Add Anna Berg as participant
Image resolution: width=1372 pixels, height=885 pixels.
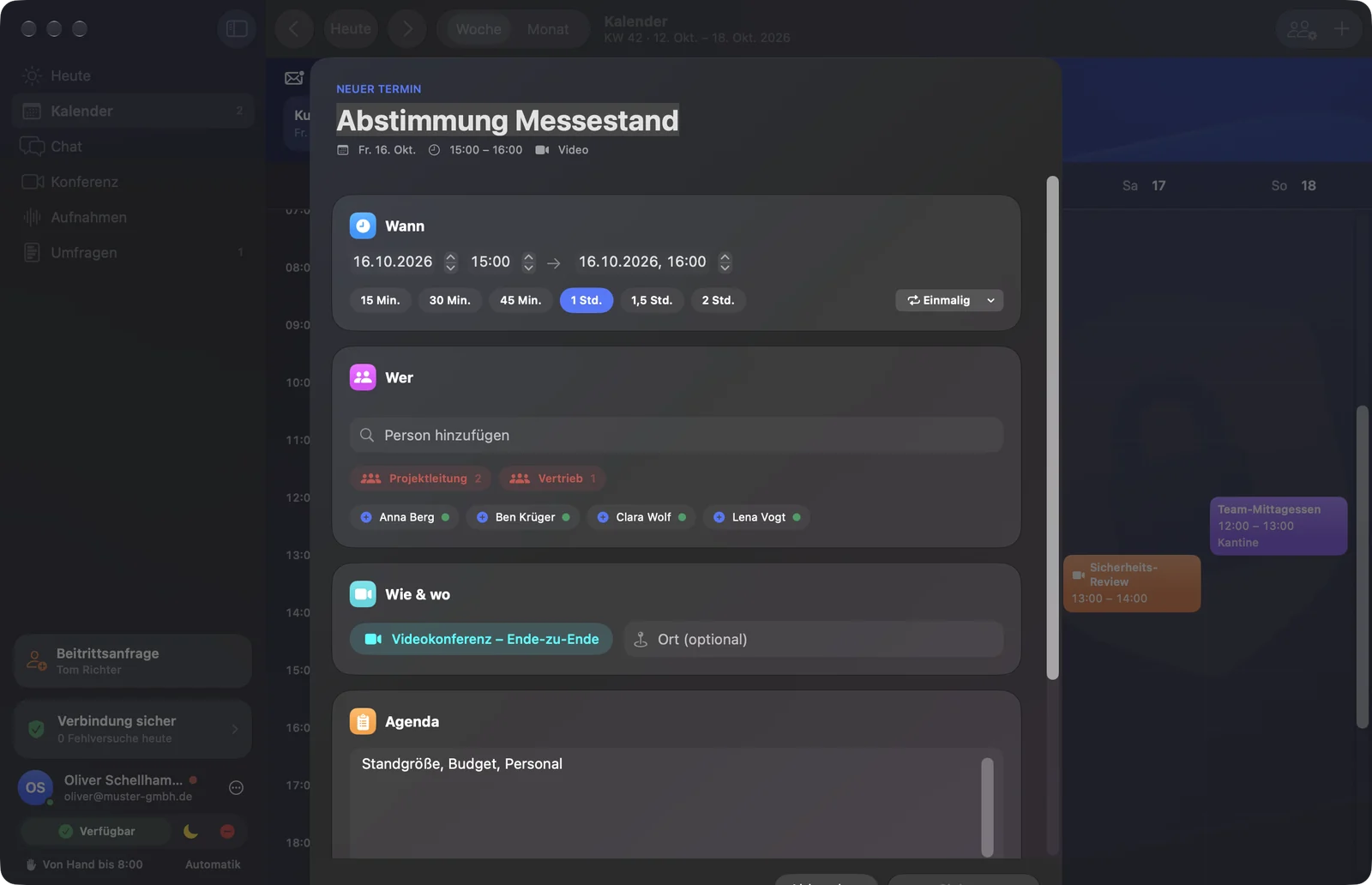click(405, 517)
